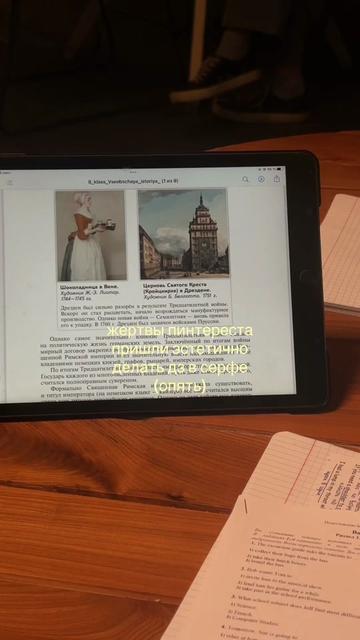Image resolution: width=360 pixels, height=640 pixels.
Task: Tap the Dresden church painting image
Action: 183,233
